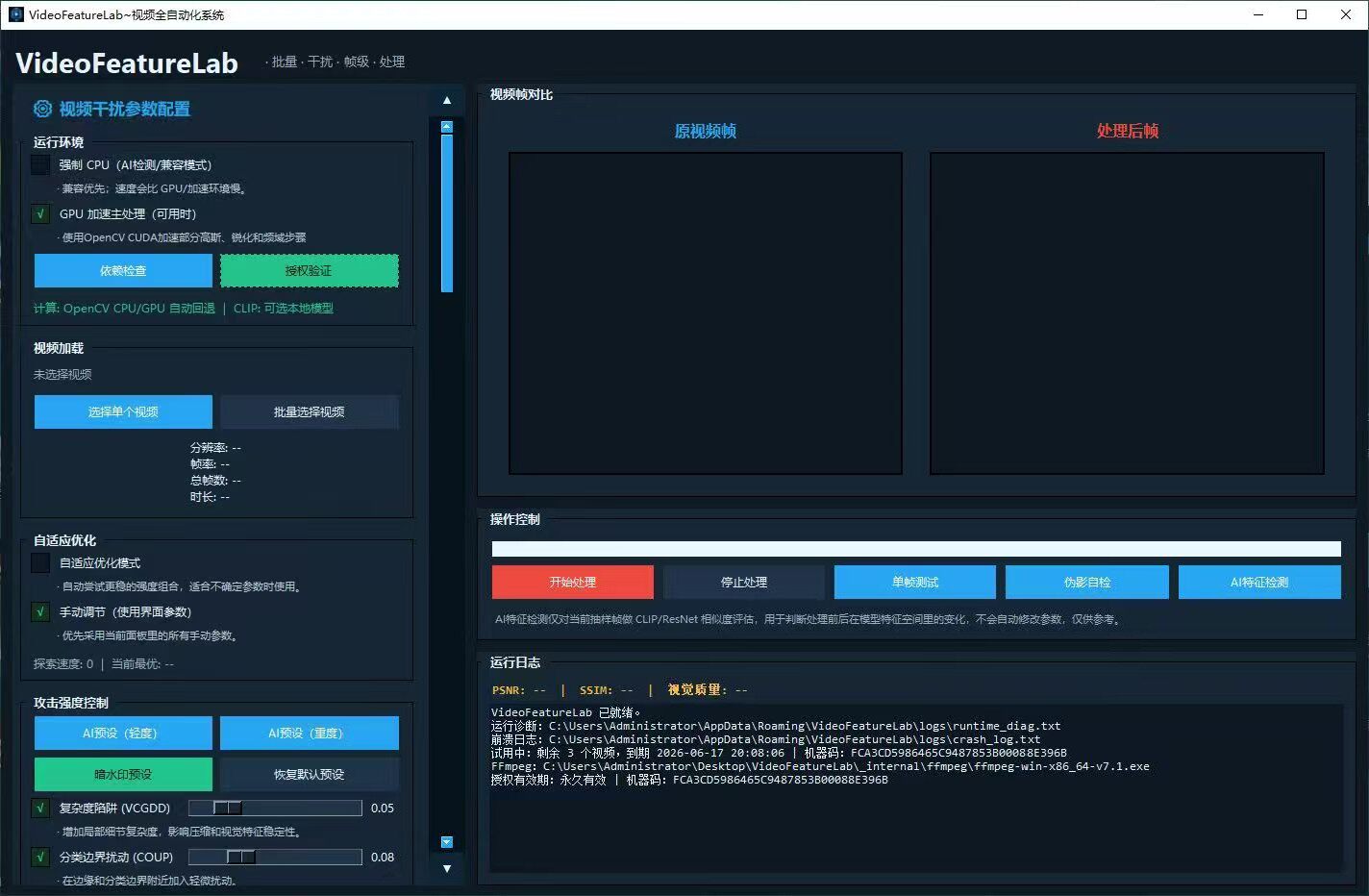
Task: Toggle 分类边界扰动 (COUP) checkbox
Action: coord(40,857)
